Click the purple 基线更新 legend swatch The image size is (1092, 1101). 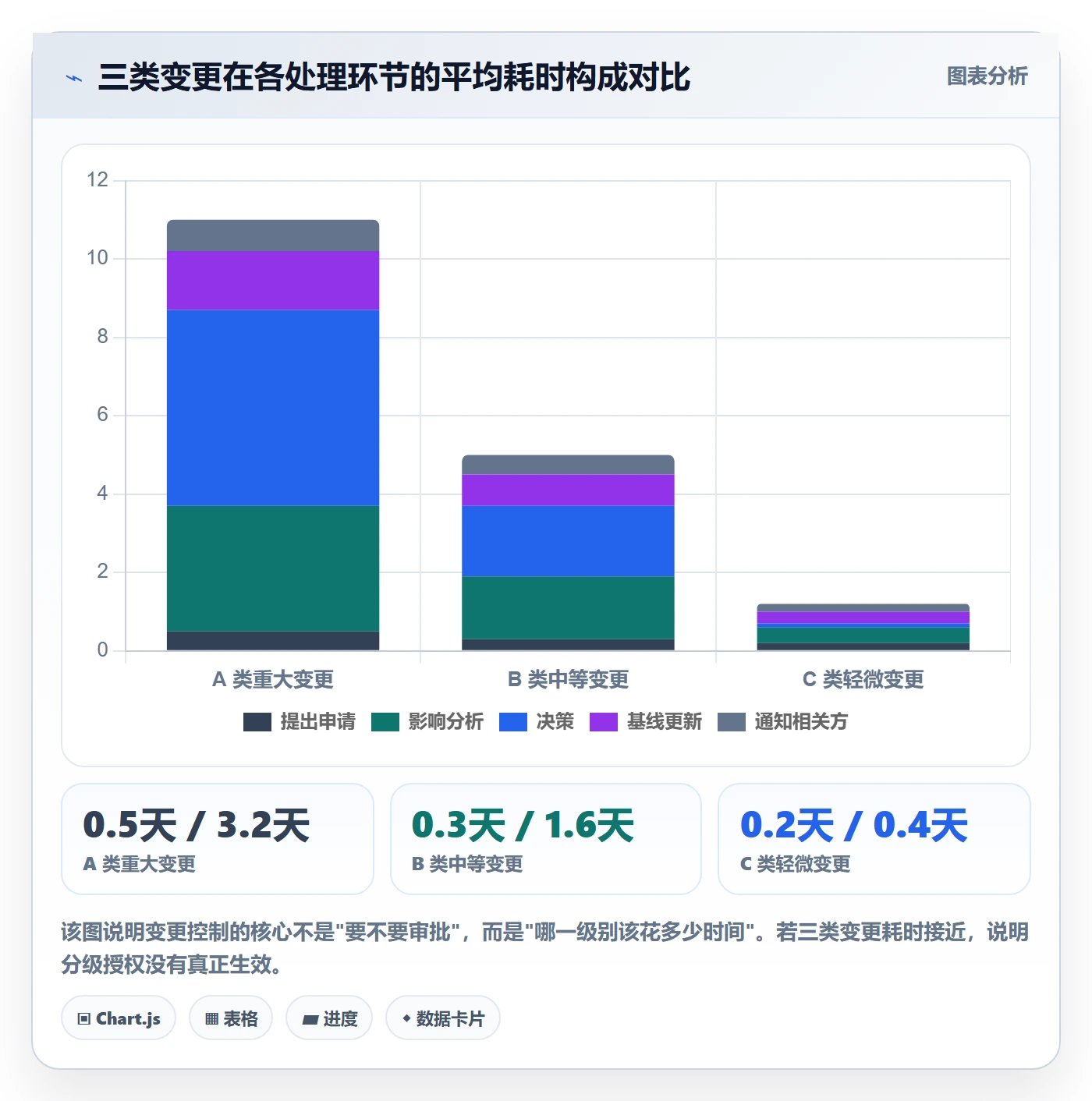(x=604, y=722)
